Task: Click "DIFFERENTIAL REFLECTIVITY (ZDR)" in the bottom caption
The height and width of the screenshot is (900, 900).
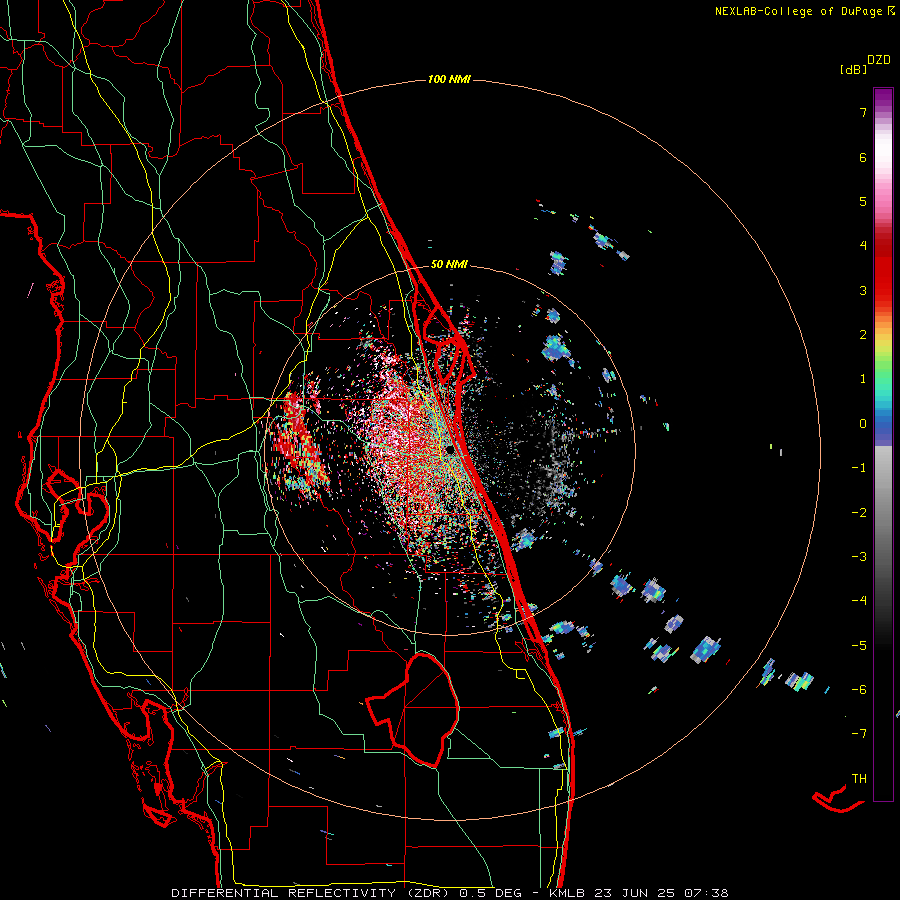Action: [310, 893]
